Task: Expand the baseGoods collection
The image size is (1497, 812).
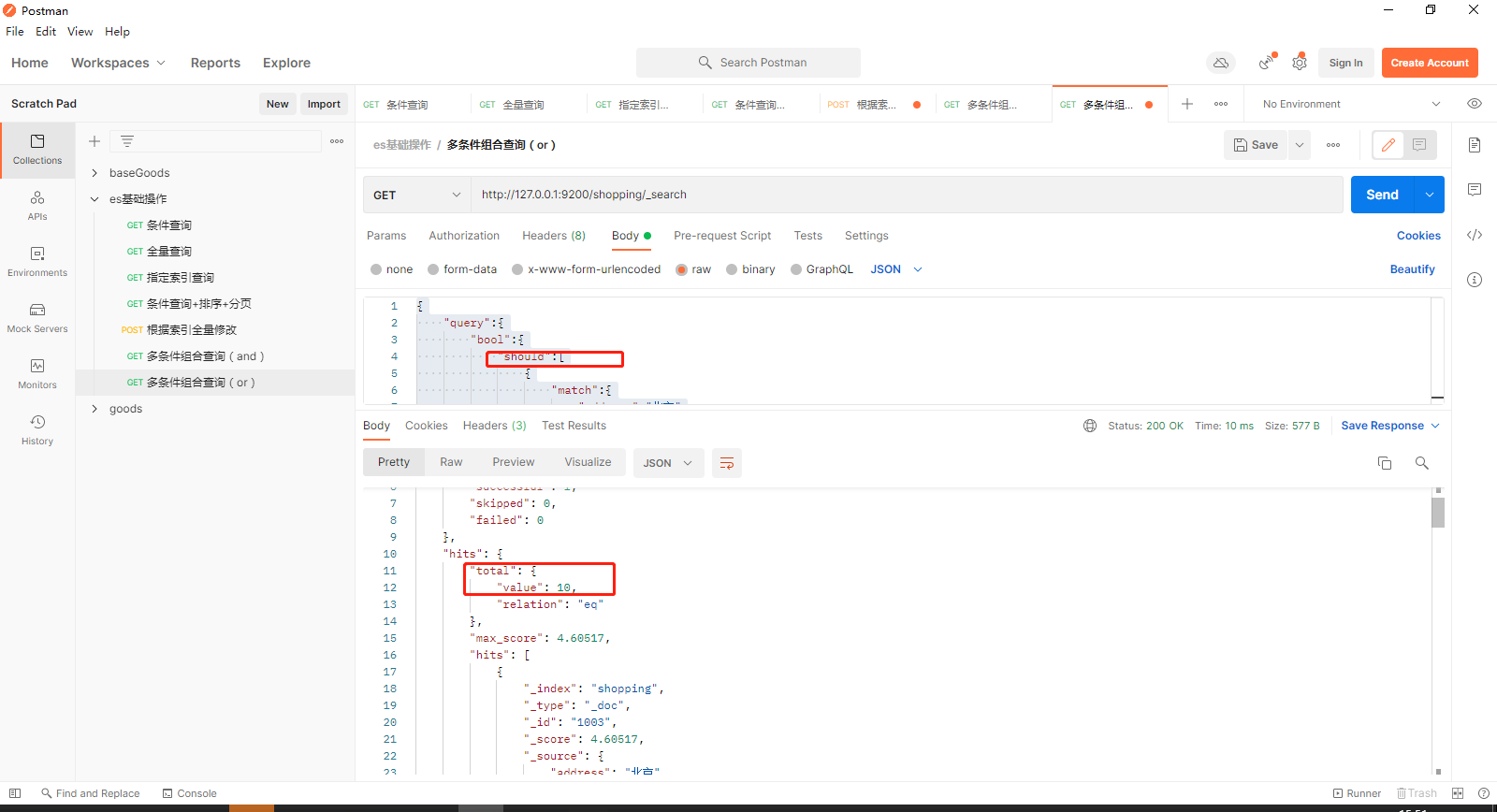Action: coord(94,173)
